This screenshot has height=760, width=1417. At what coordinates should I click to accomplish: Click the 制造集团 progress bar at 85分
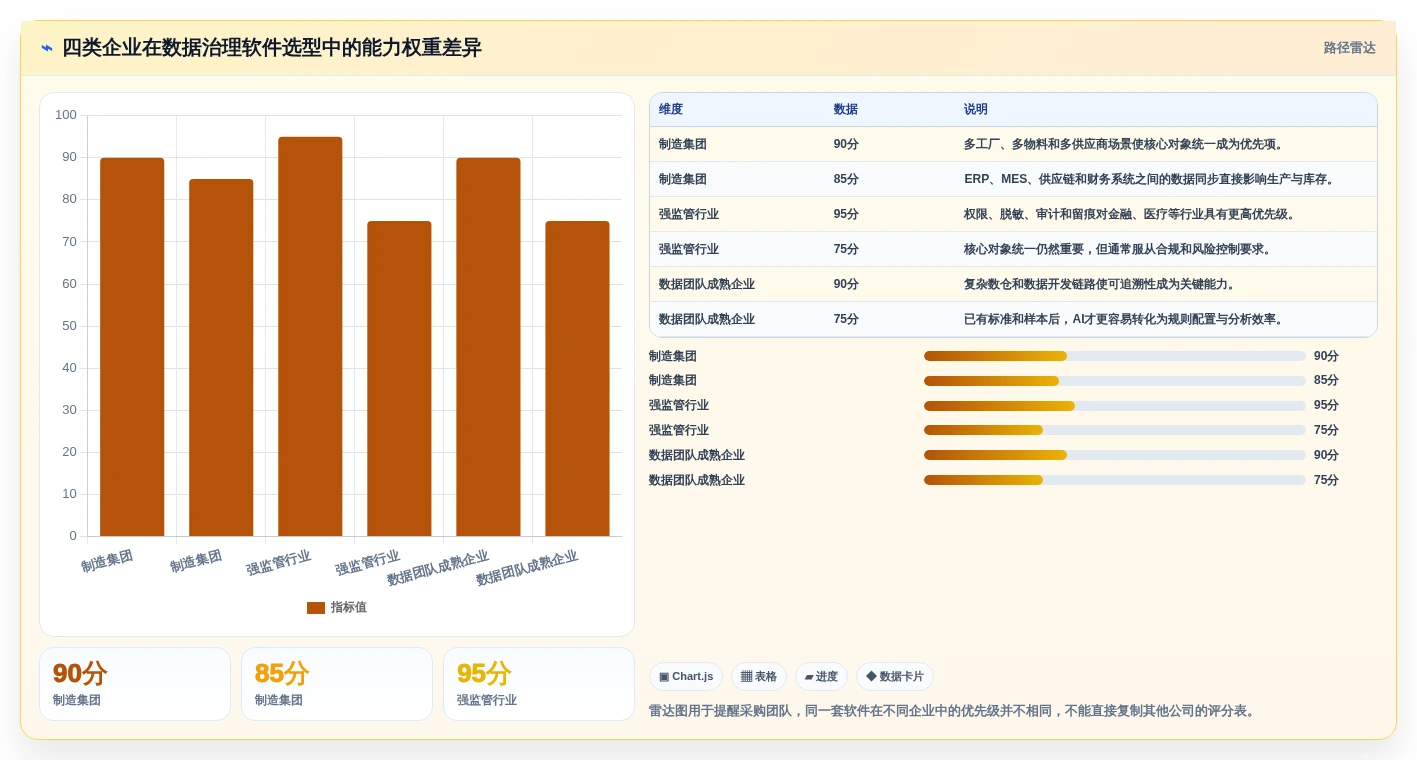click(x=1115, y=381)
